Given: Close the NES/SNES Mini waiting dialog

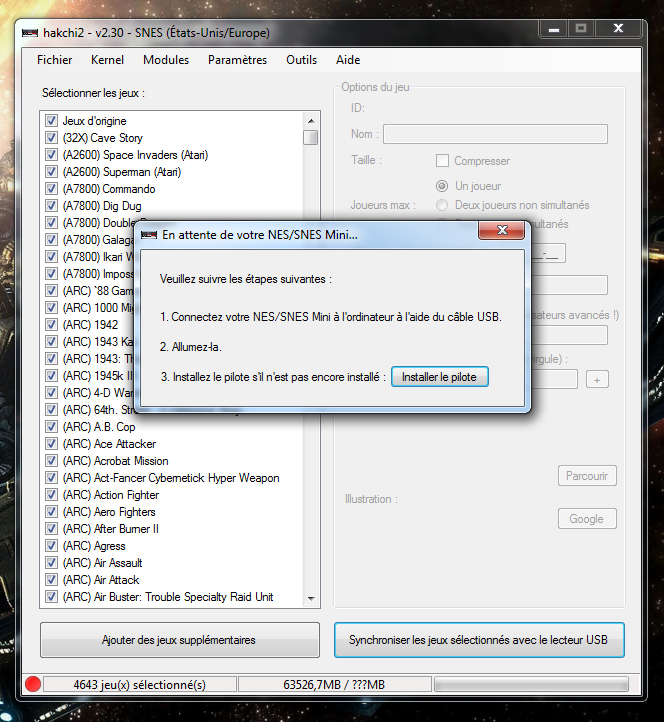Looking at the screenshot, I should [501, 230].
